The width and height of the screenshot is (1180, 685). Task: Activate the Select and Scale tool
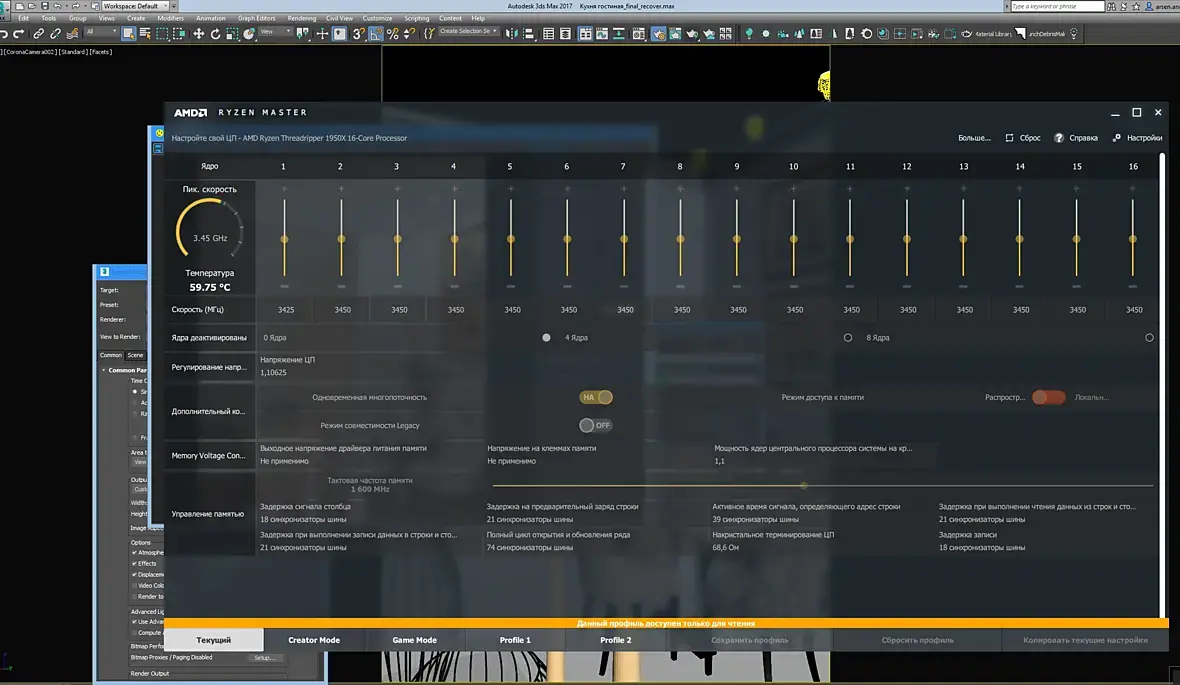tap(232, 34)
